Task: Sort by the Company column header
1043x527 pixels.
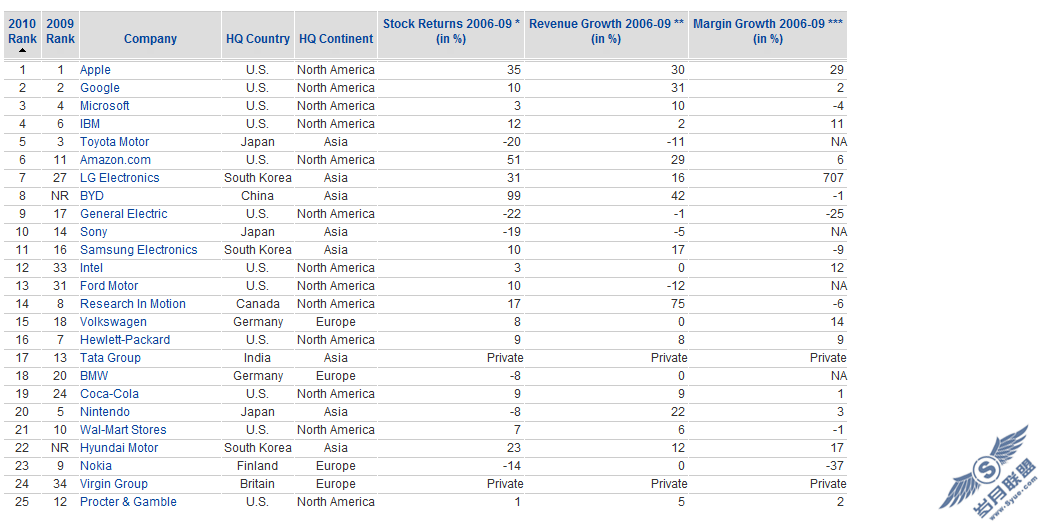Action: pyautogui.click(x=150, y=39)
